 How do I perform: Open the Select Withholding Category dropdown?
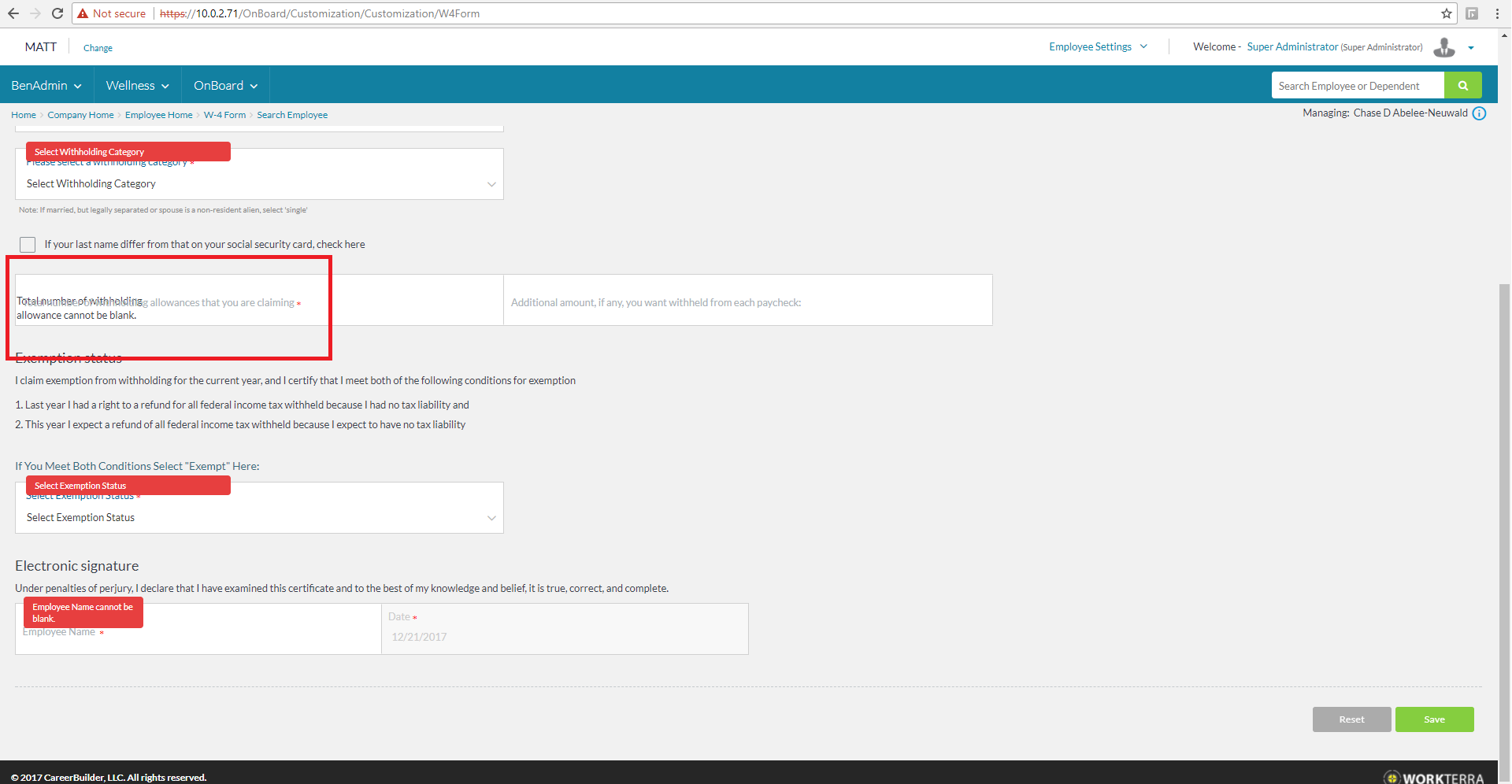pos(259,184)
